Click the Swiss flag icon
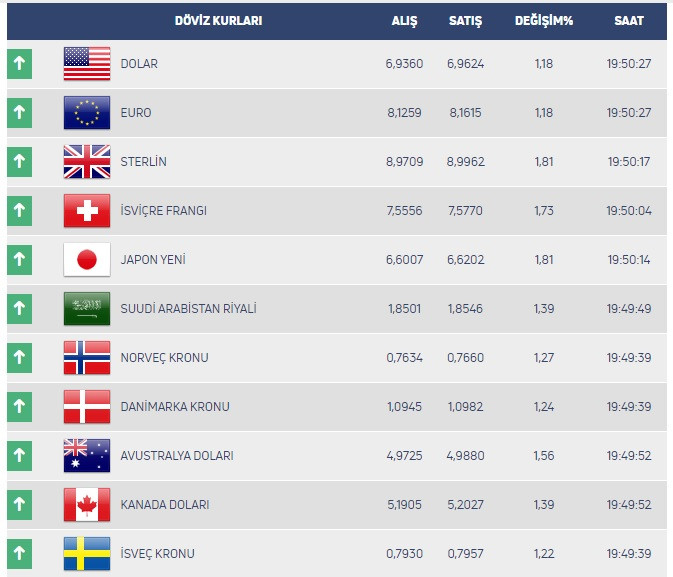 [x=87, y=211]
